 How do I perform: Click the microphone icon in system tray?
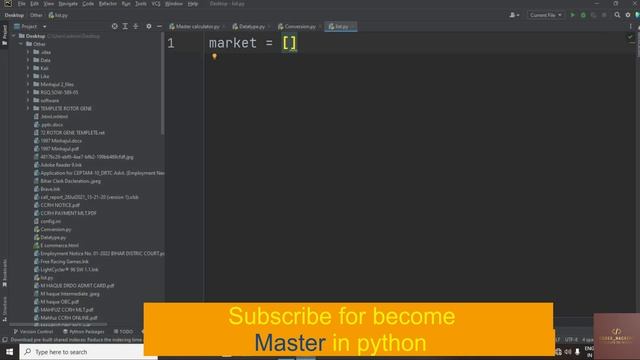click(577, 352)
